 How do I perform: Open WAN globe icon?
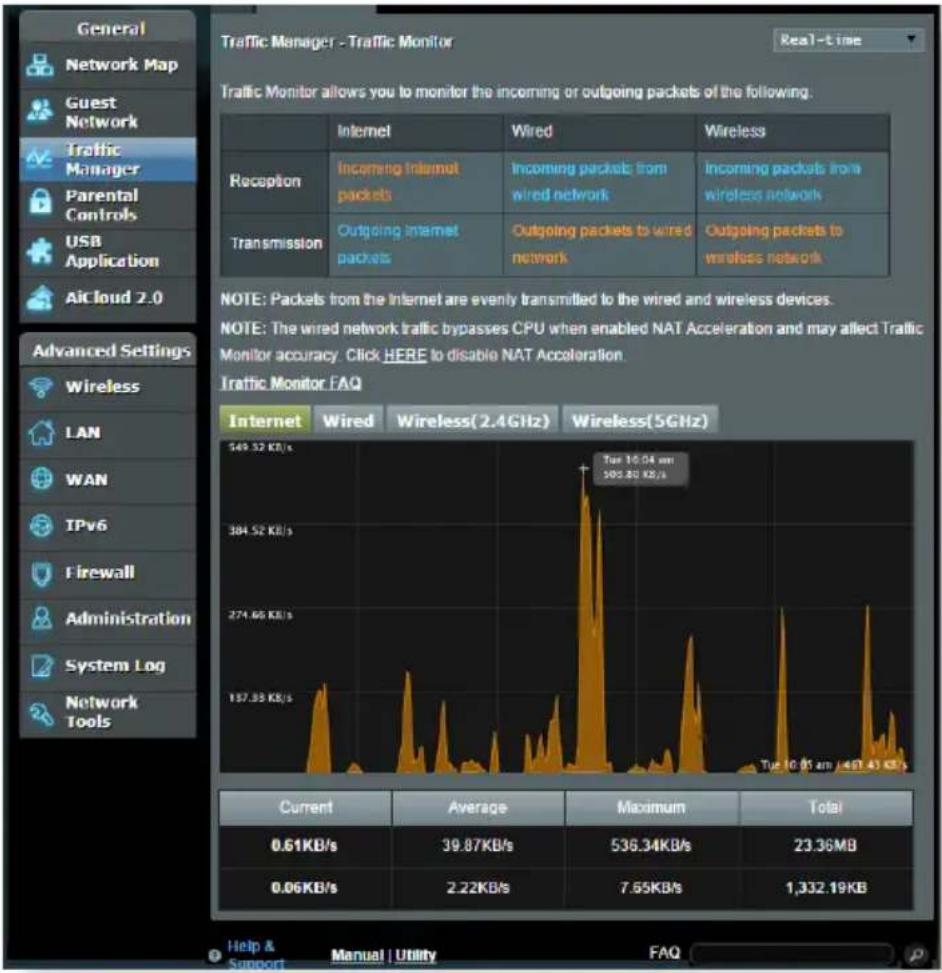click(x=41, y=479)
